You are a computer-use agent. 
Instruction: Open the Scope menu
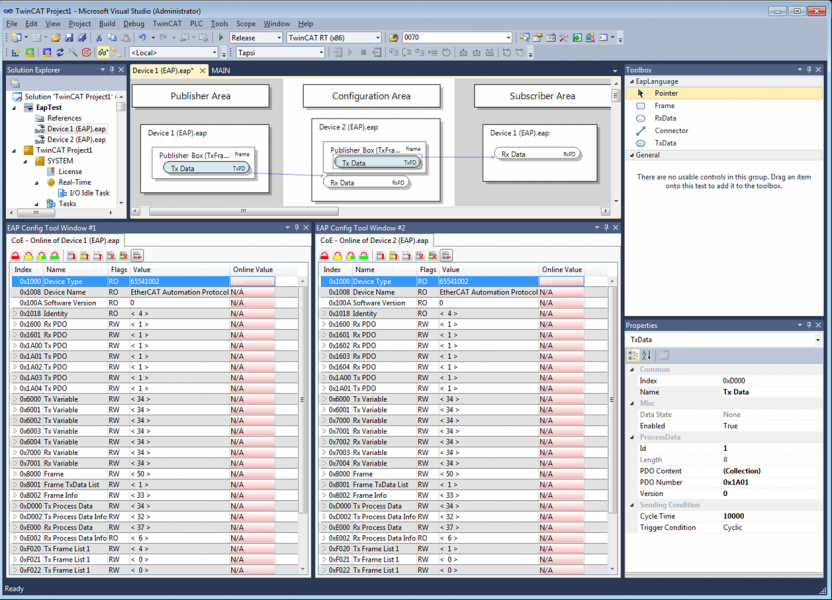point(246,24)
